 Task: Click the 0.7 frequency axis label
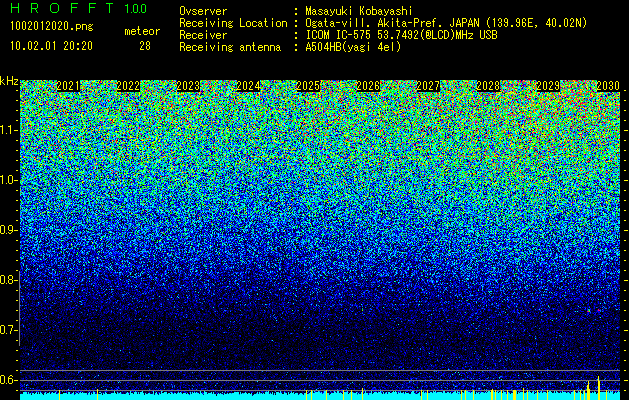(9, 330)
